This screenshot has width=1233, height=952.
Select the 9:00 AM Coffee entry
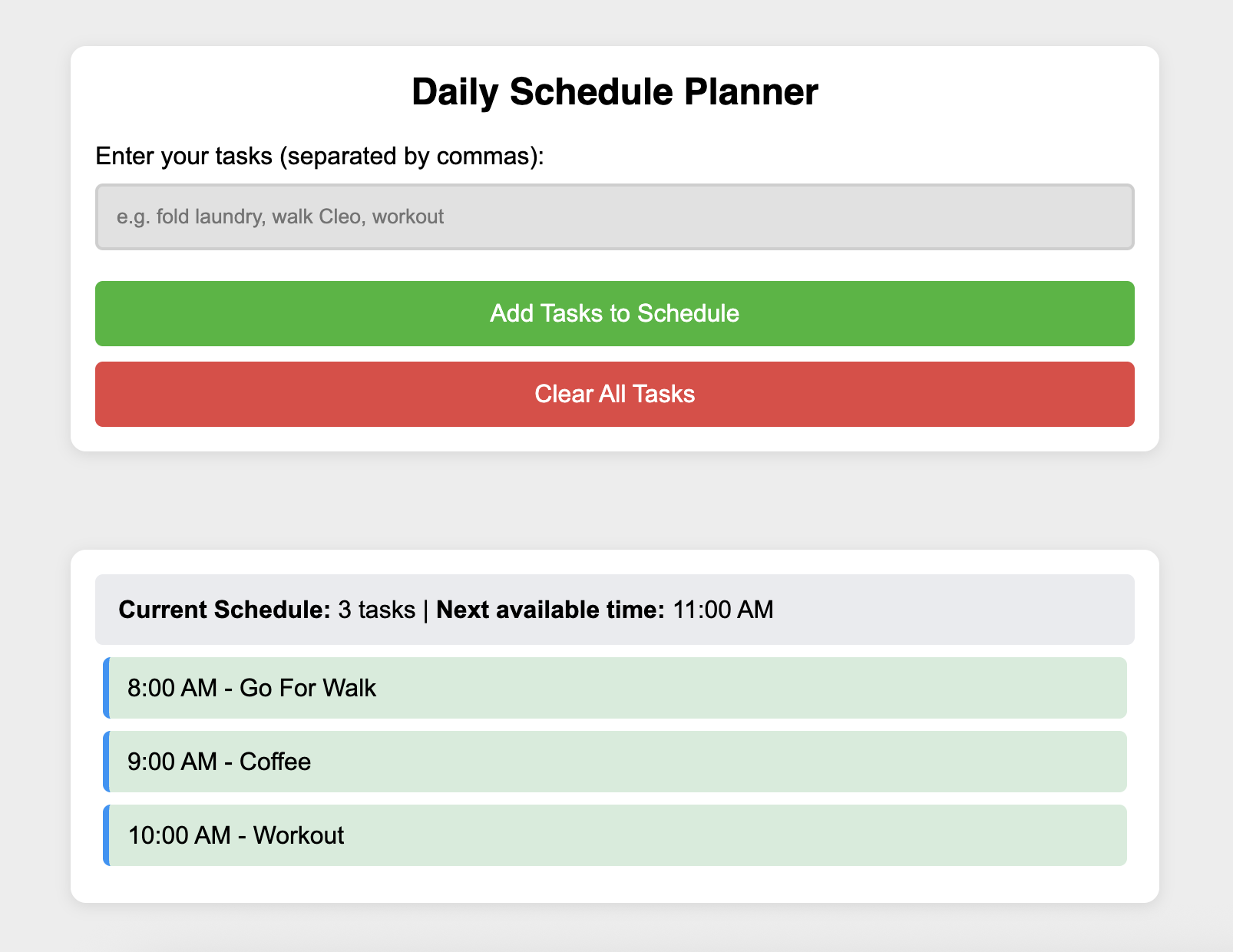pyautogui.click(x=614, y=762)
